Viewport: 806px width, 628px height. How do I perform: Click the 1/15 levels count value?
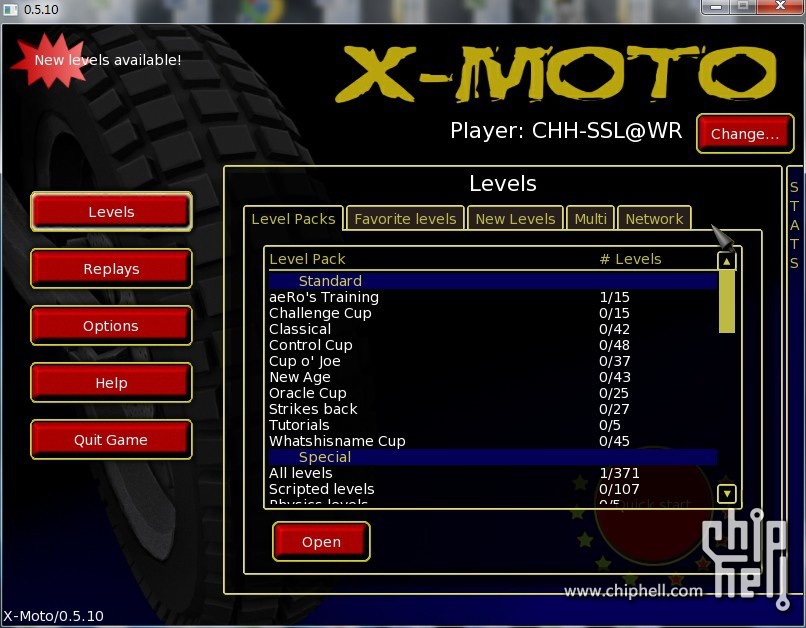point(614,297)
